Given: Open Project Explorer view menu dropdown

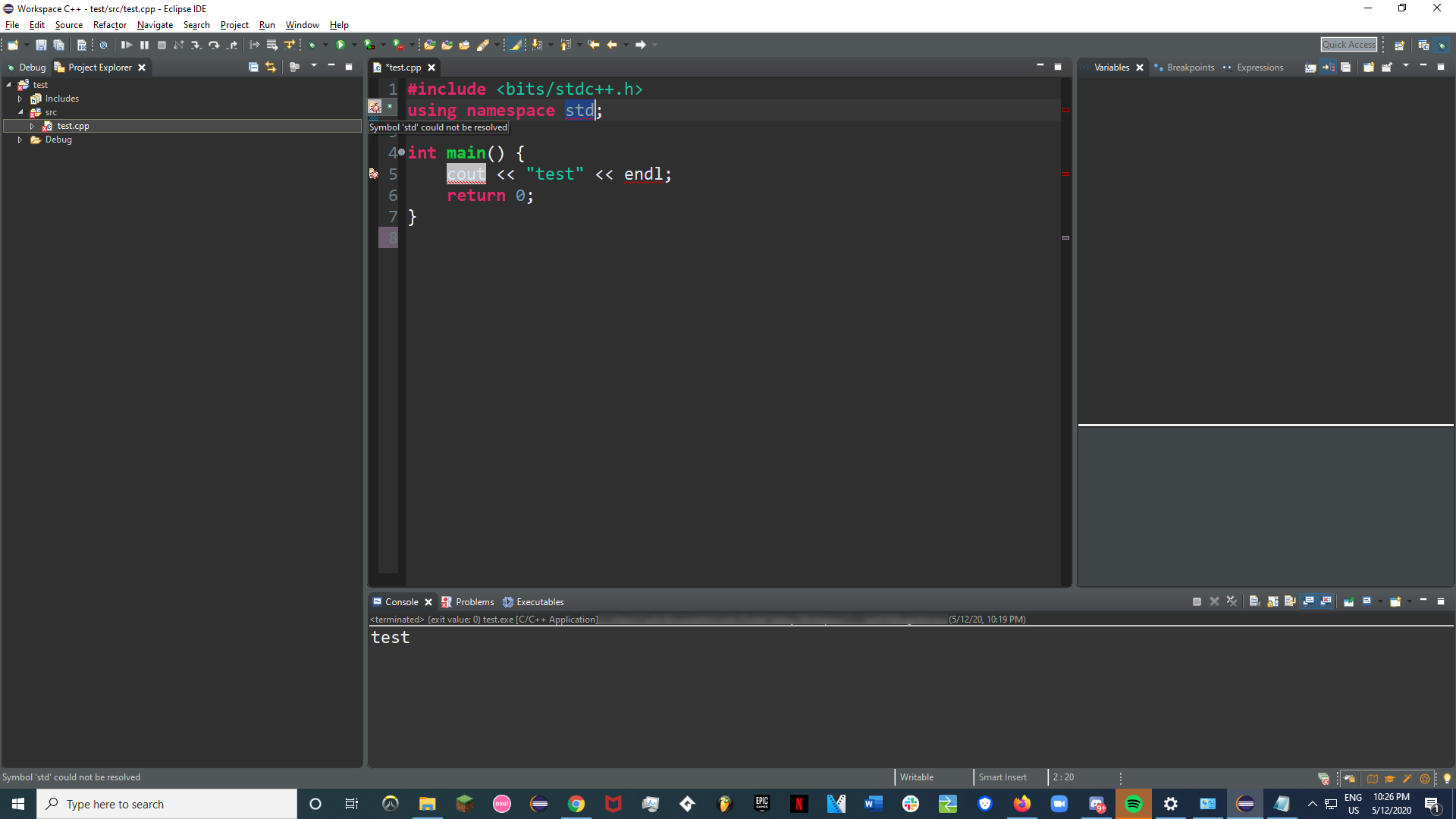Looking at the screenshot, I should tap(314, 66).
